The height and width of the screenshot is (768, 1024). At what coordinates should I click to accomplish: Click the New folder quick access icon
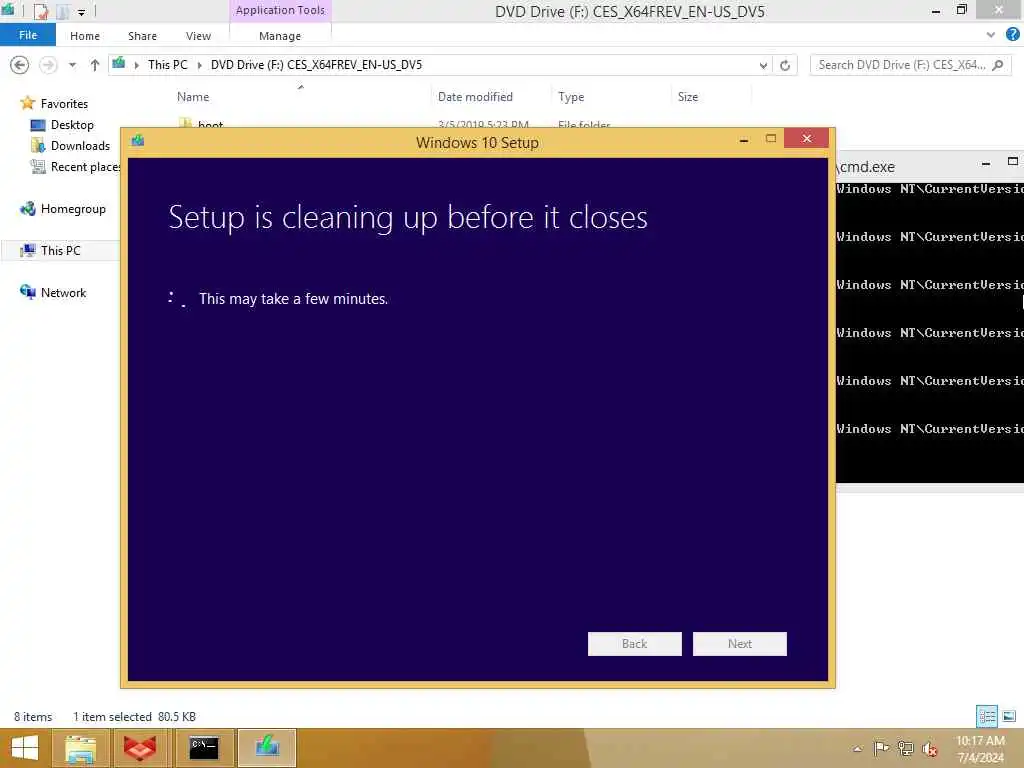pyautogui.click(x=63, y=11)
